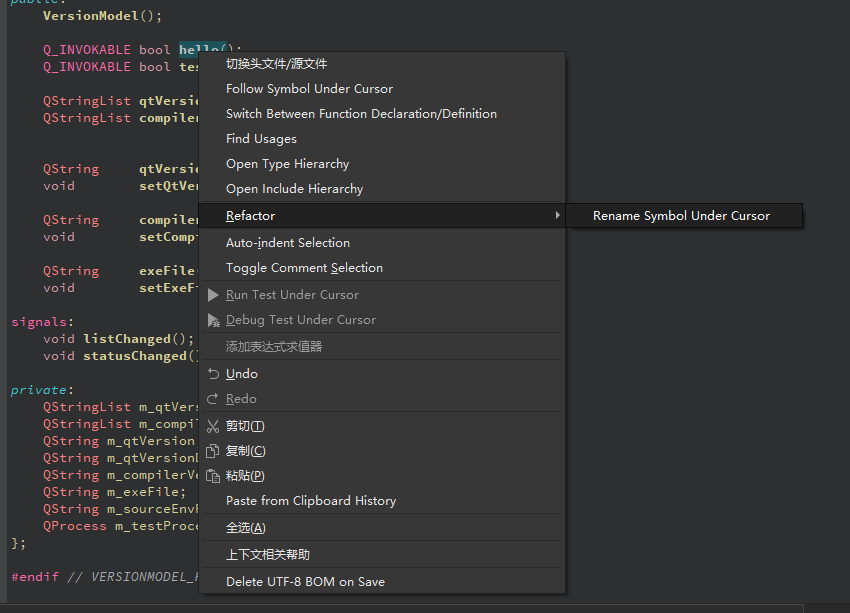
Task: Open Type Hierarchy from the menu
Action: 382,164
